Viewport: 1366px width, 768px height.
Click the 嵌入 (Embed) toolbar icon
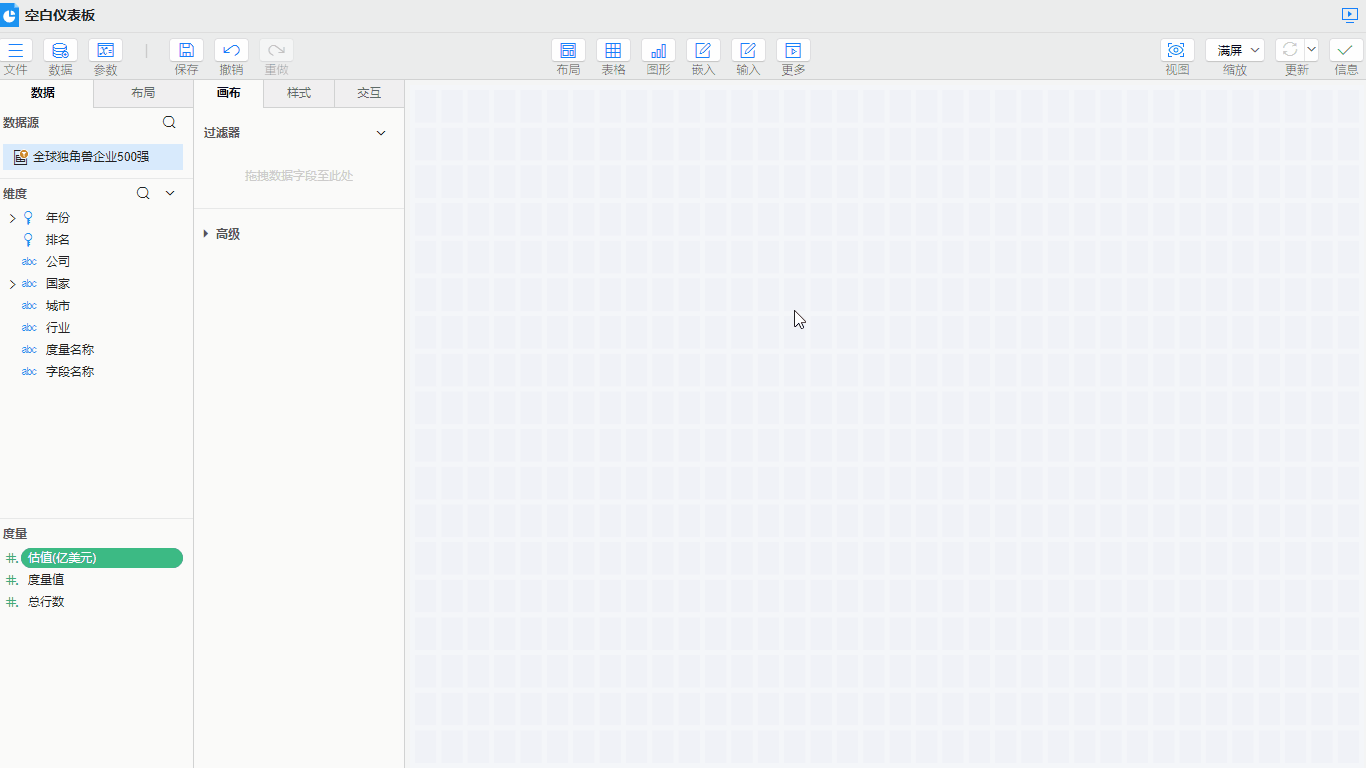(x=703, y=50)
